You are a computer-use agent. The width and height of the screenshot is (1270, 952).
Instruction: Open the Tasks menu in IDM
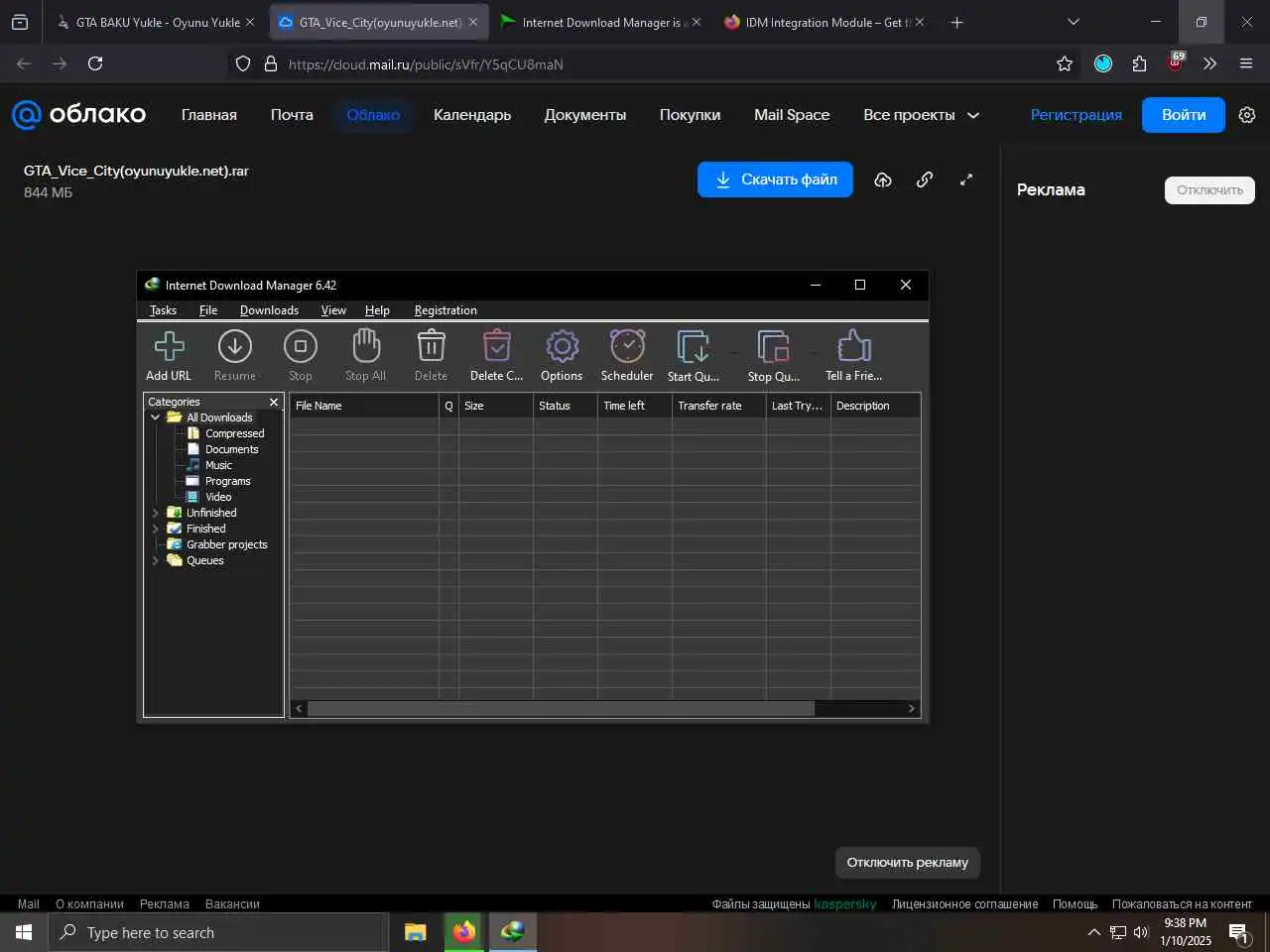pos(163,310)
